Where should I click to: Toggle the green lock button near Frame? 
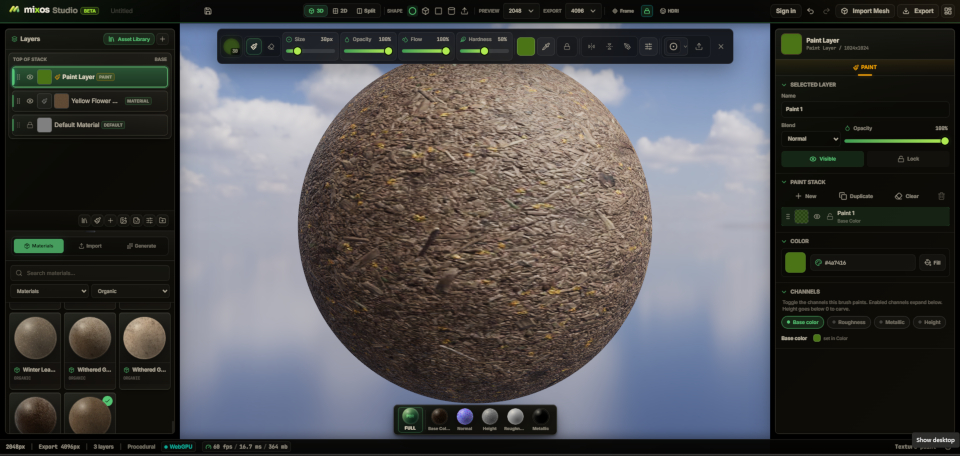(x=647, y=11)
